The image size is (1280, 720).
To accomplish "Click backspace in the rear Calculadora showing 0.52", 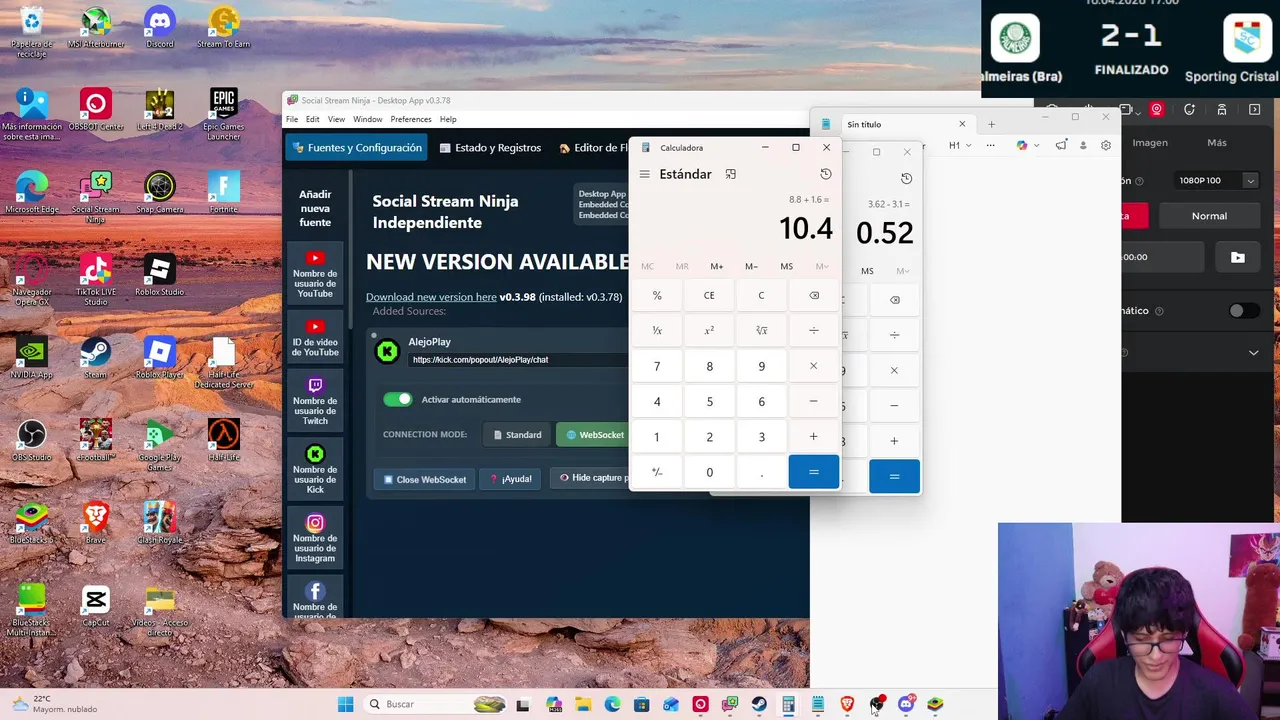I will (894, 300).
